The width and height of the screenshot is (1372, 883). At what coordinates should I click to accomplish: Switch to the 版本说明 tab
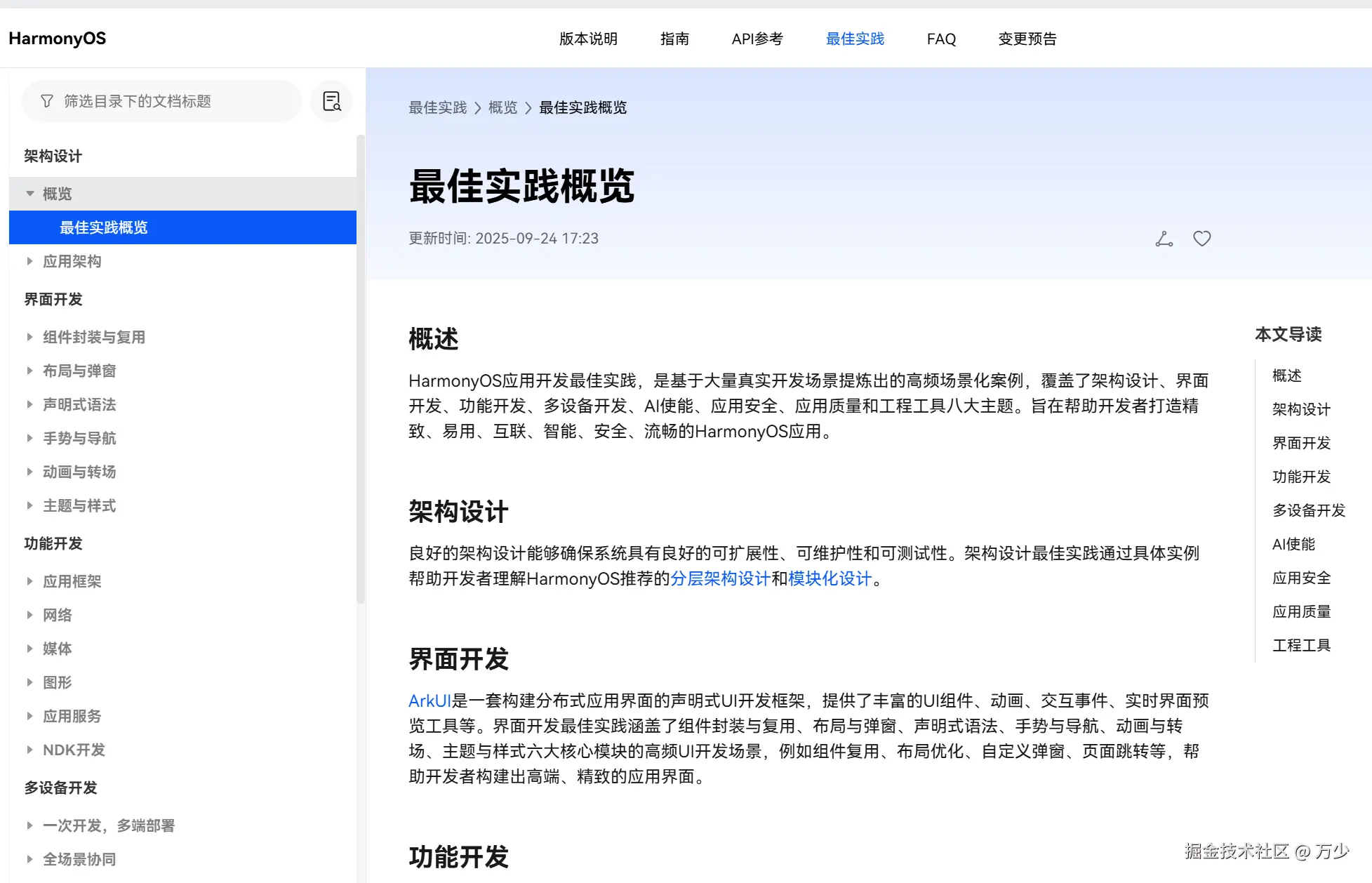(x=588, y=39)
